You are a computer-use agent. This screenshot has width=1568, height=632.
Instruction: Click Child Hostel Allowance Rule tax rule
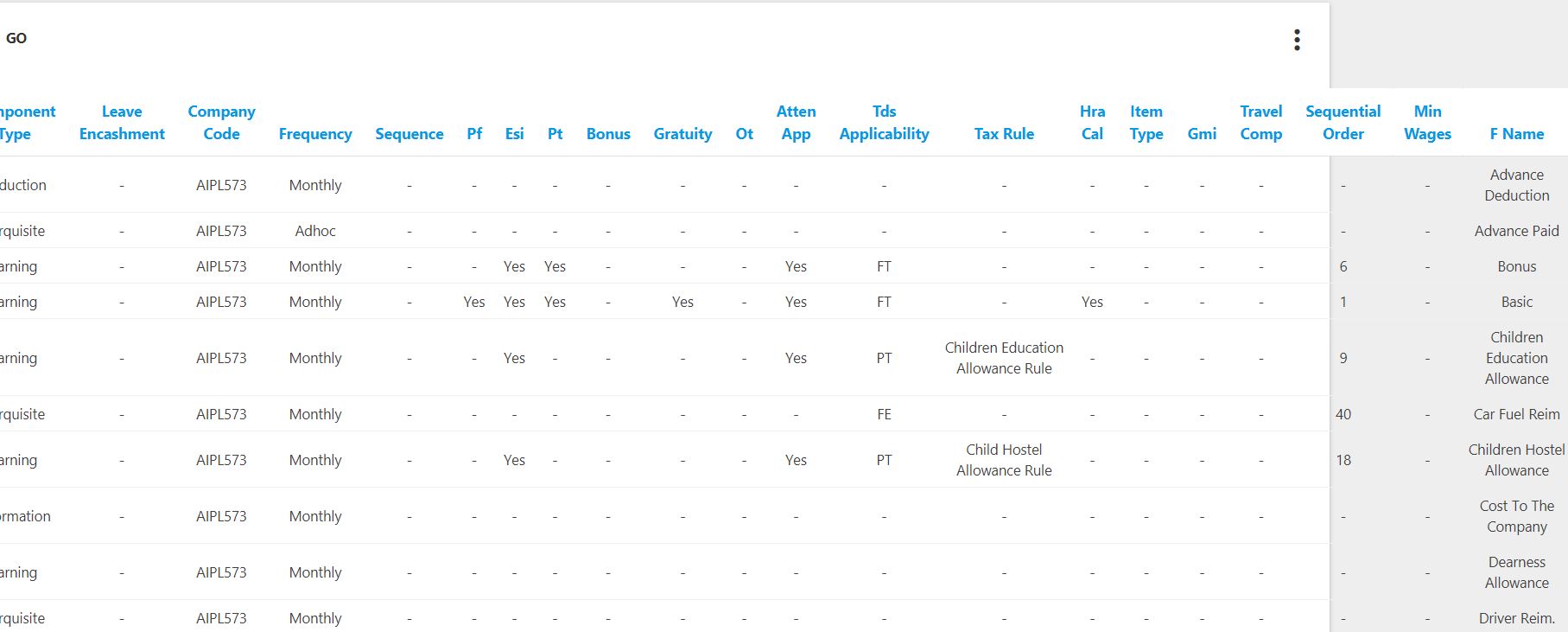click(1004, 460)
